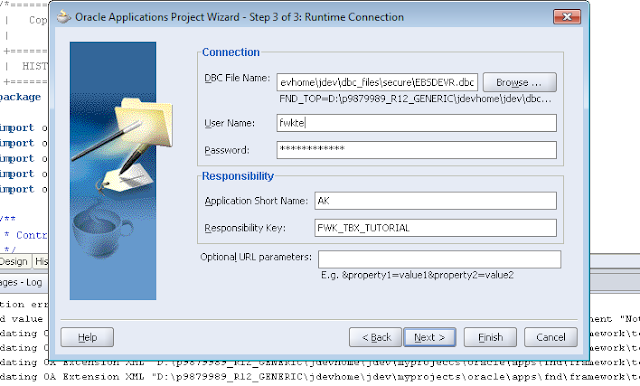This screenshot has width=640, height=386.
Task: Click the Browse button for the DBC file
Action: tap(519, 82)
